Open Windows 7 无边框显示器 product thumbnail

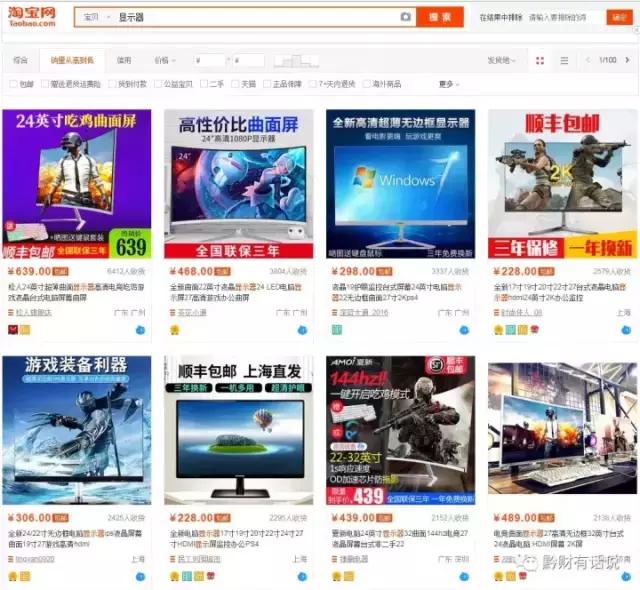point(400,184)
